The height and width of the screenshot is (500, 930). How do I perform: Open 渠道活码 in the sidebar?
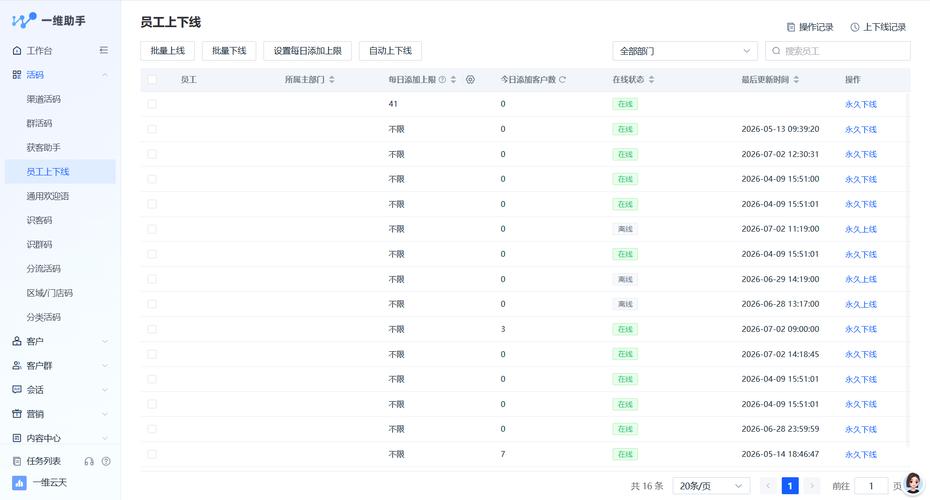tap(44, 99)
